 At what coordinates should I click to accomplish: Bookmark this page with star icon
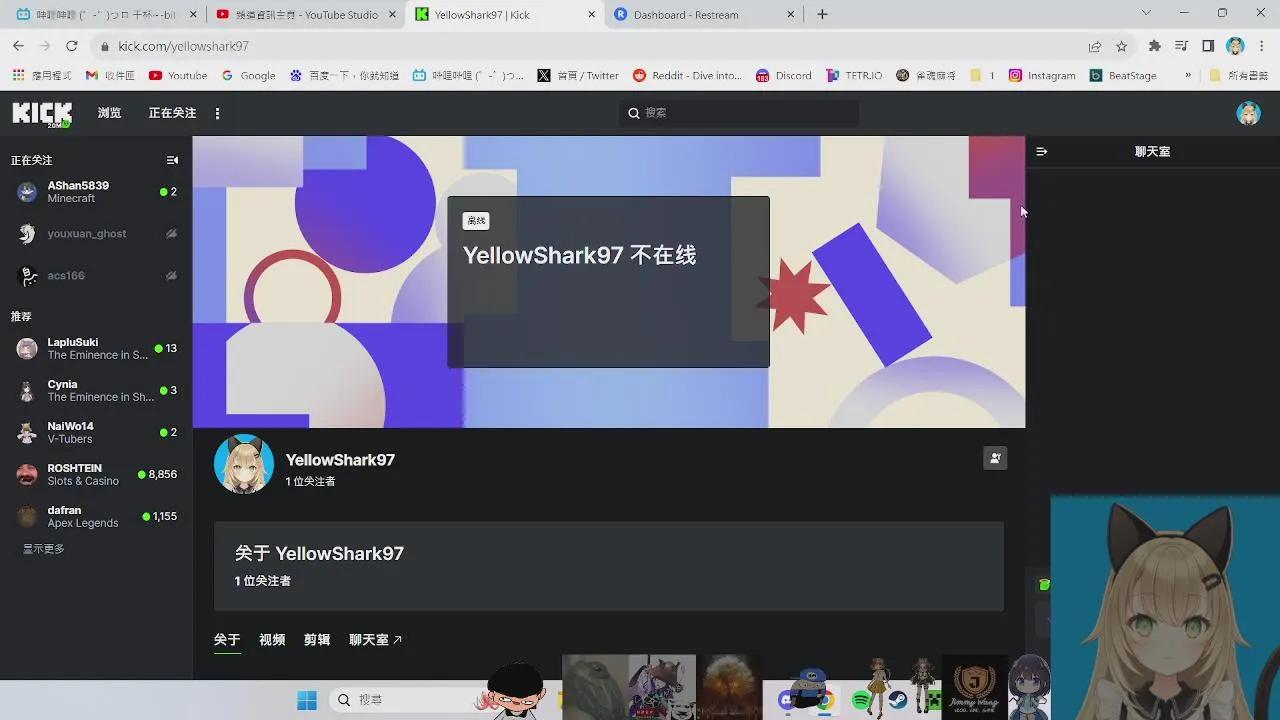click(1121, 46)
